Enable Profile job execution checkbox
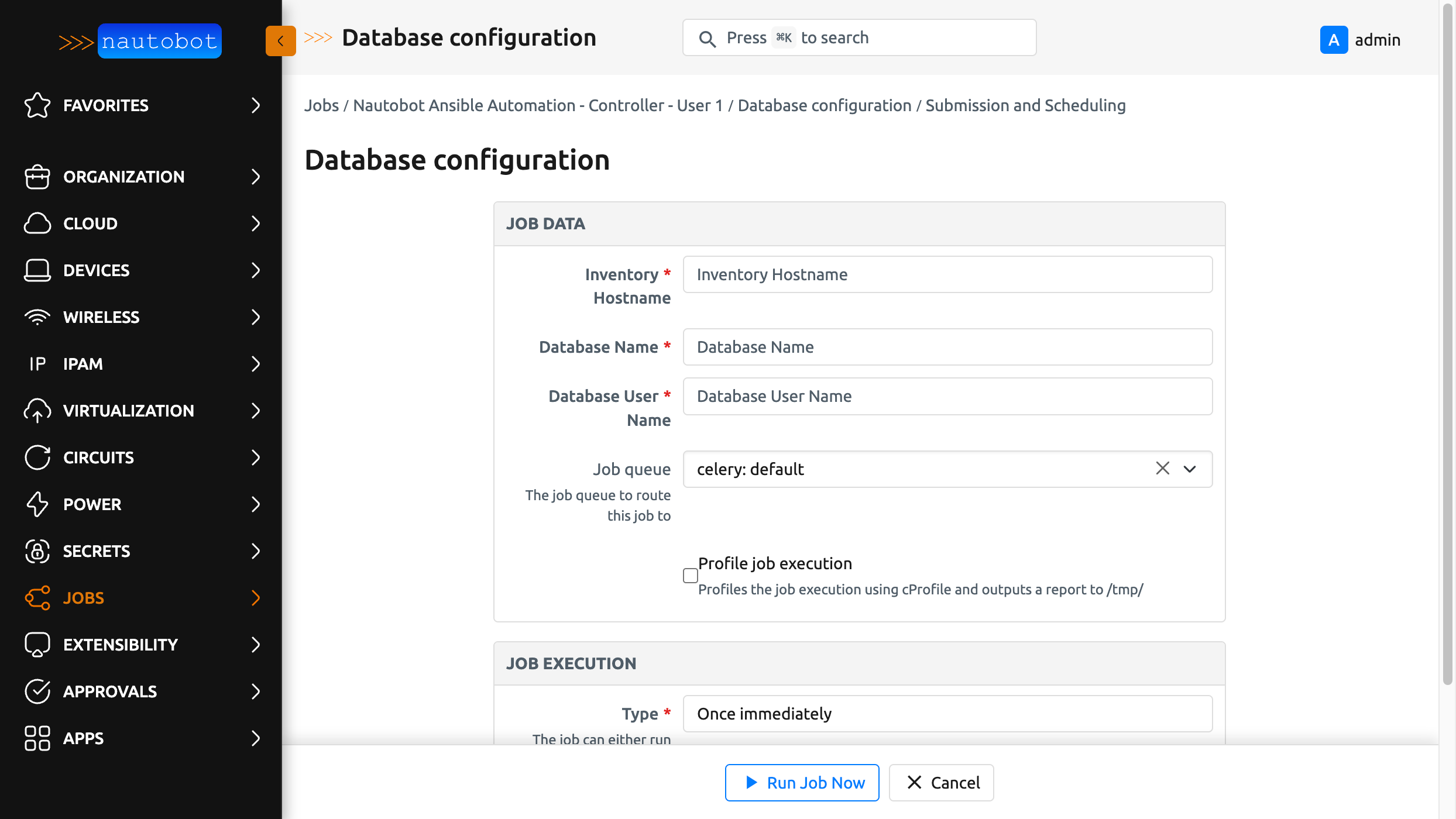1456x819 pixels. [x=691, y=576]
